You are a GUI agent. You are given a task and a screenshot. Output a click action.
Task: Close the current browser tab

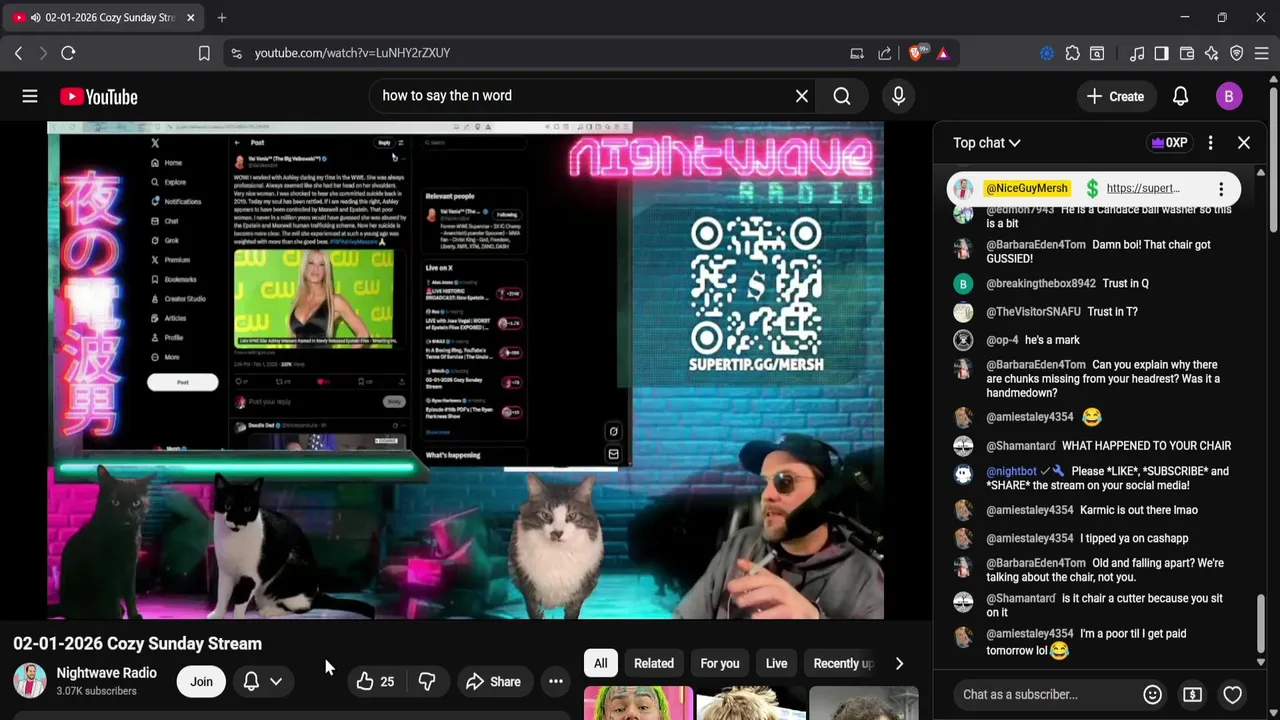point(190,17)
